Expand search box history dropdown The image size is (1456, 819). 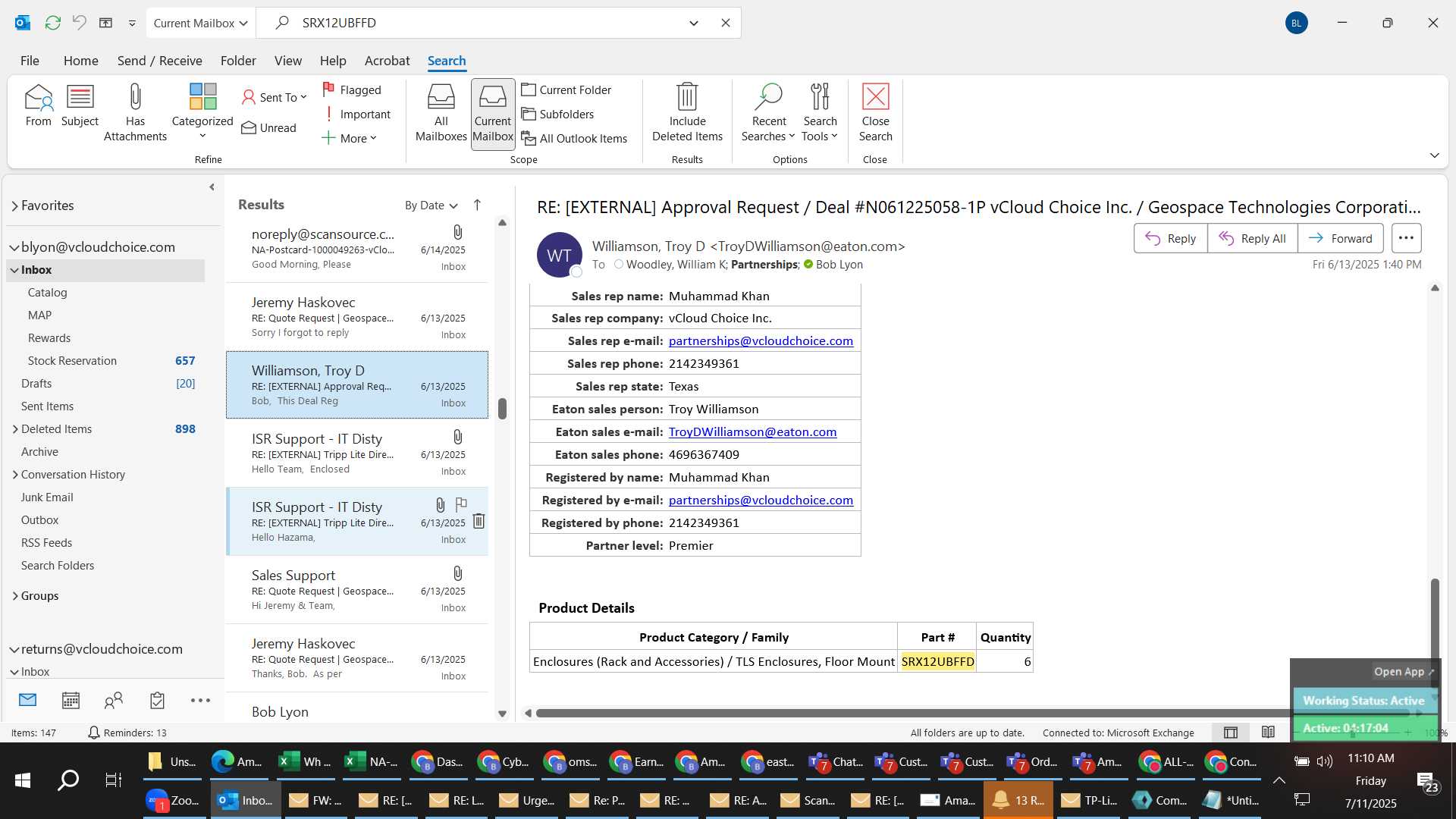click(693, 23)
